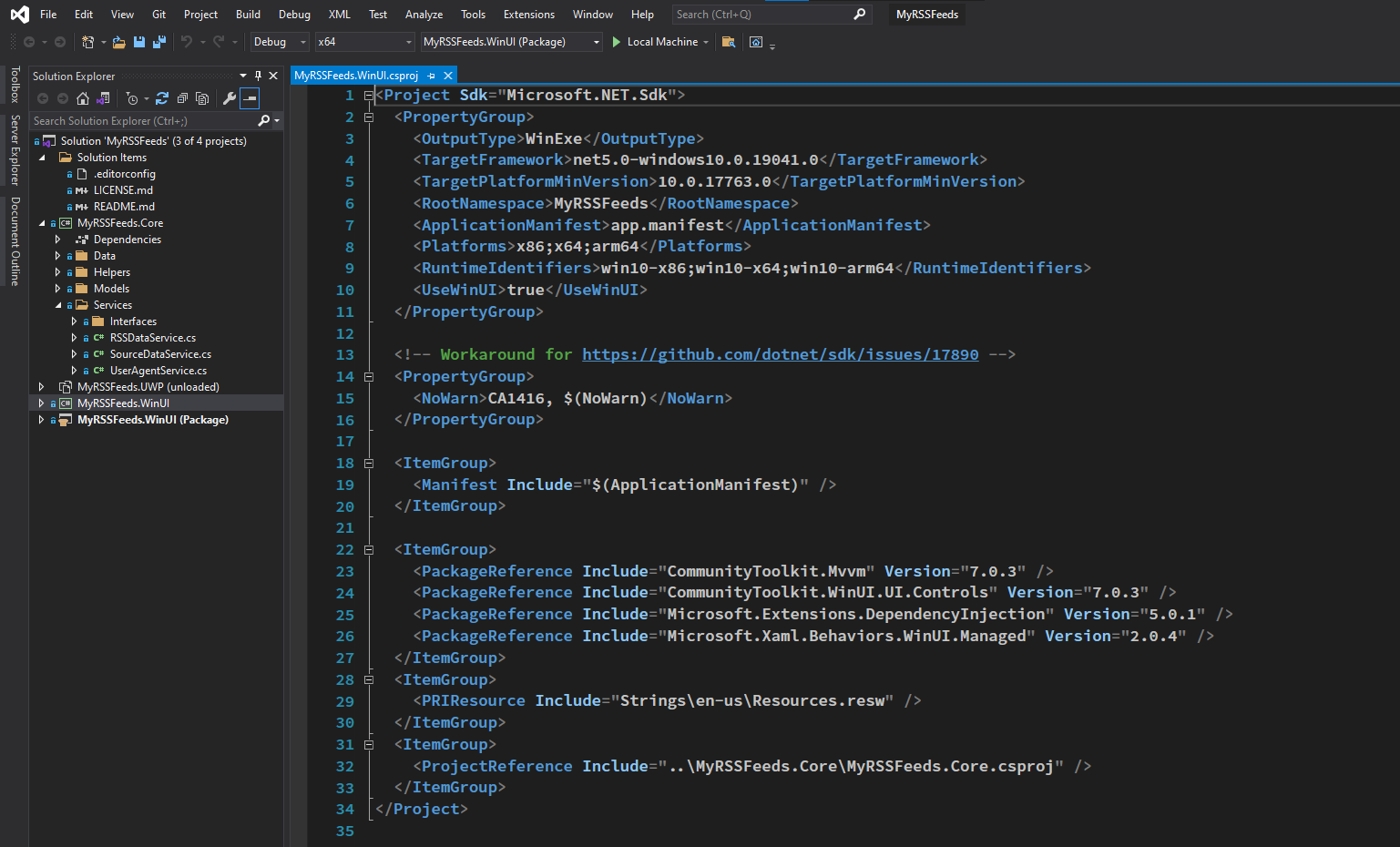Click the Save All toolbar icon
Screen dimensions: 1400x847
(158, 42)
